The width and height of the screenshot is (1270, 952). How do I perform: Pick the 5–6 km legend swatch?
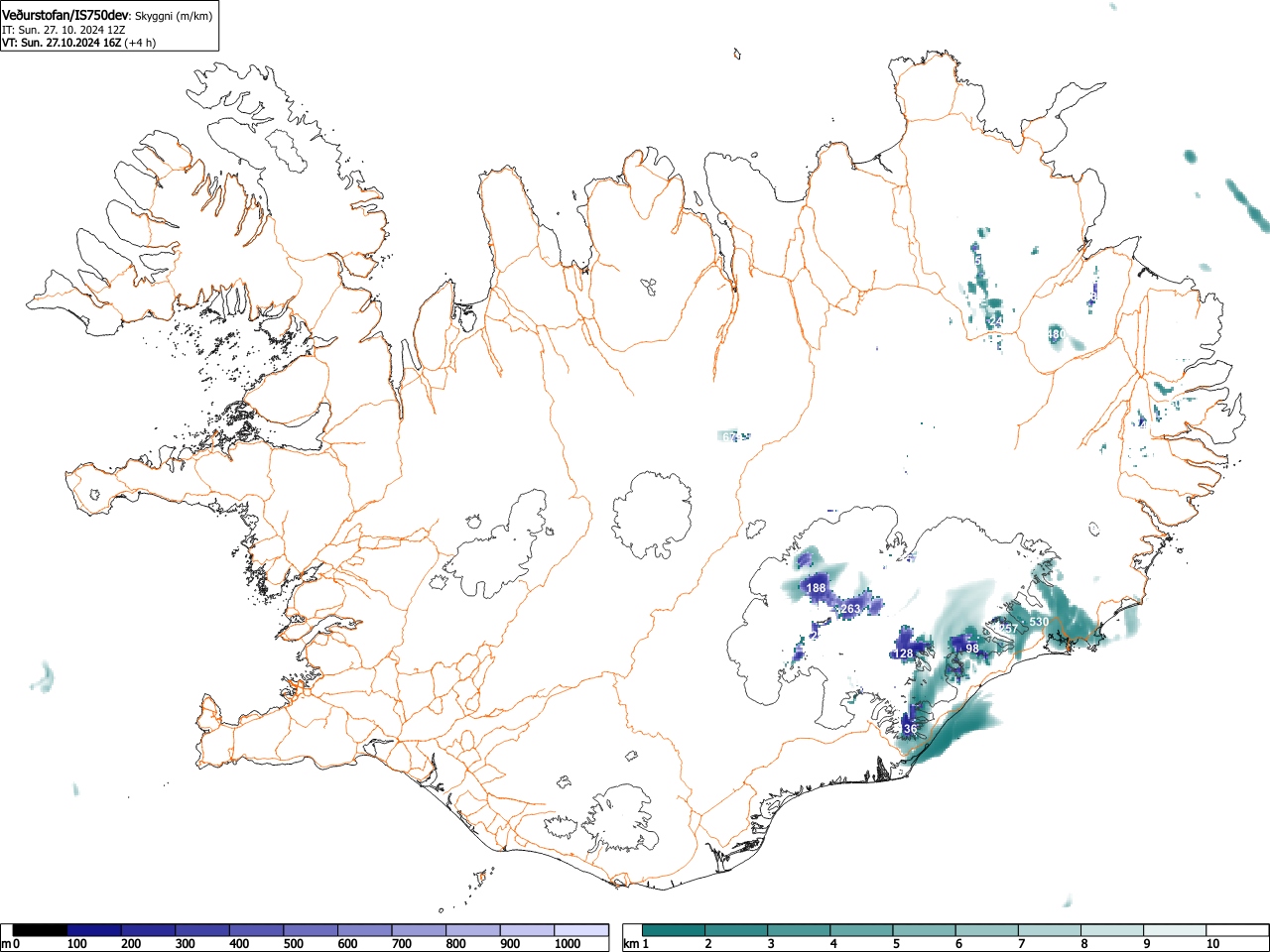(926, 930)
